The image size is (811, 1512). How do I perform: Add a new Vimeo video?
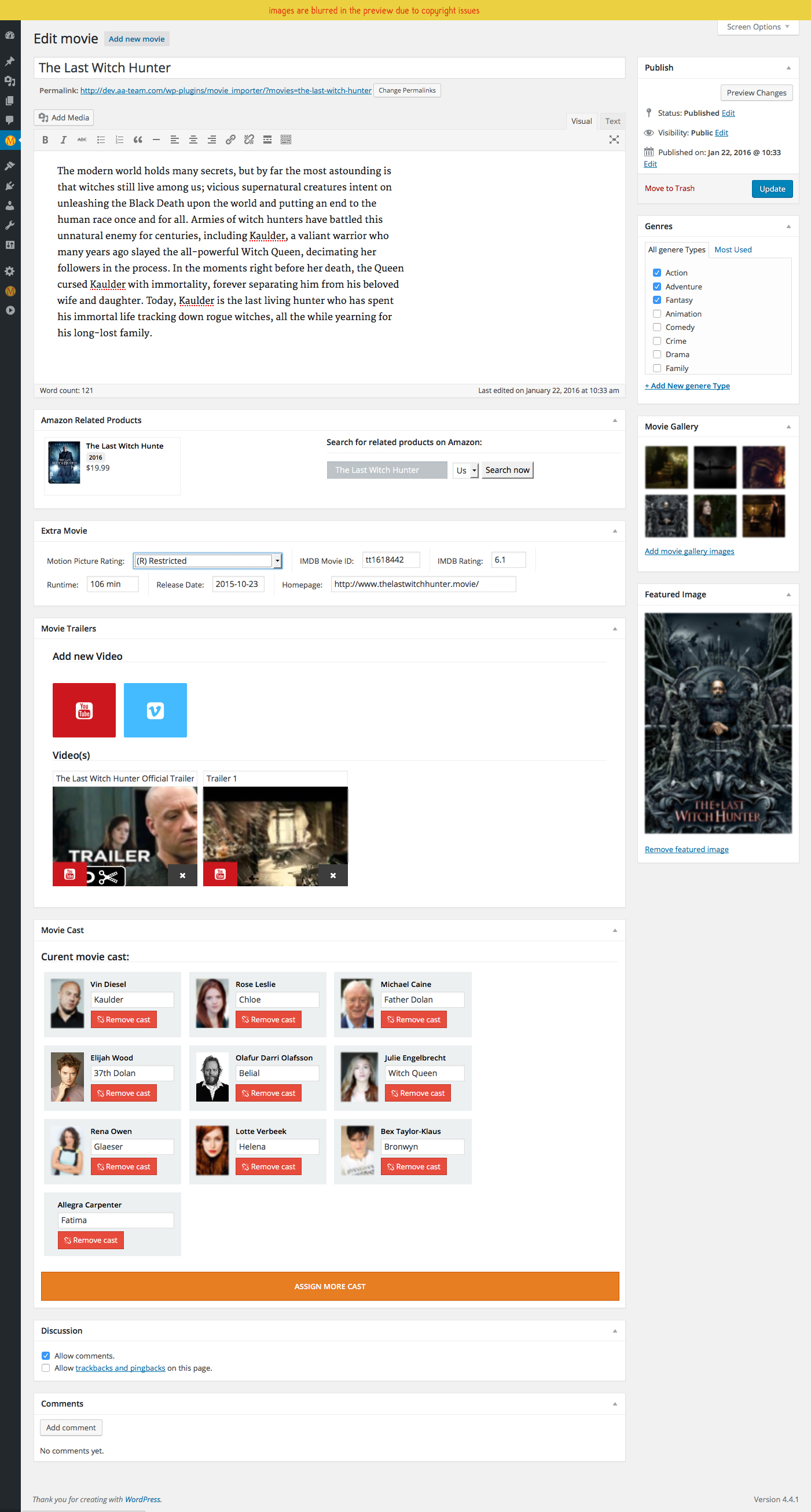click(156, 710)
